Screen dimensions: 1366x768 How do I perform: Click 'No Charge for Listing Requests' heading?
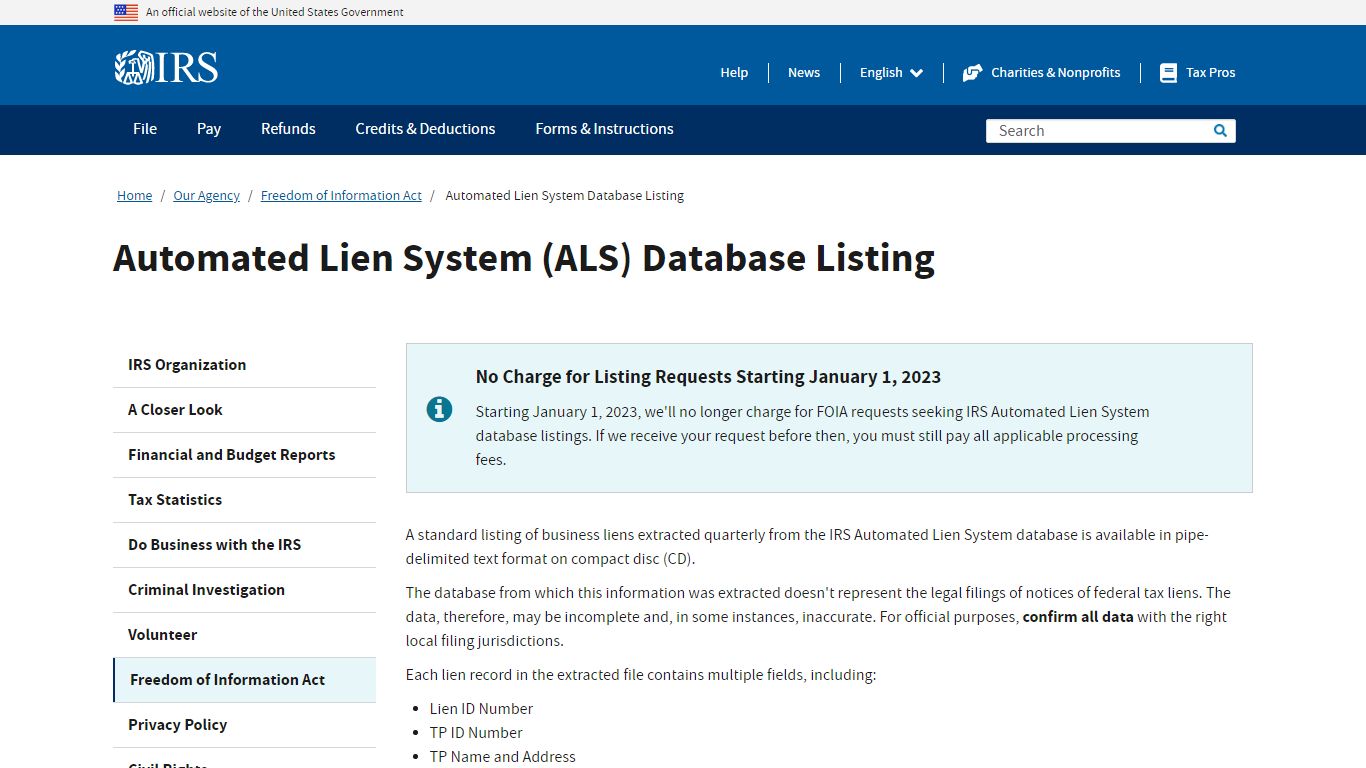(x=708, y=377)
